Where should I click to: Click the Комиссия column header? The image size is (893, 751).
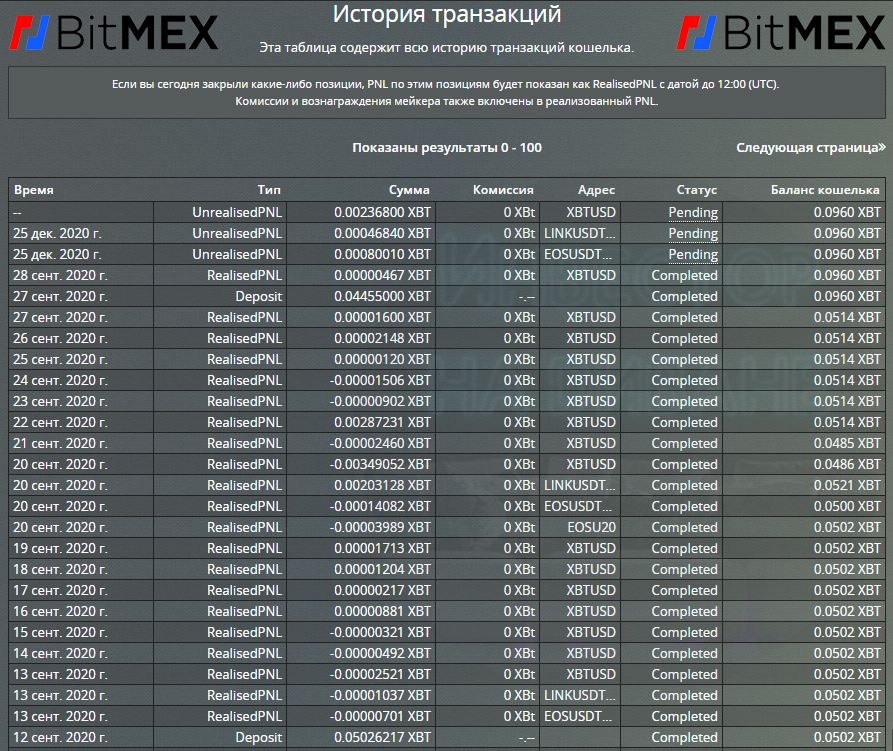click(x=503, y=190)
